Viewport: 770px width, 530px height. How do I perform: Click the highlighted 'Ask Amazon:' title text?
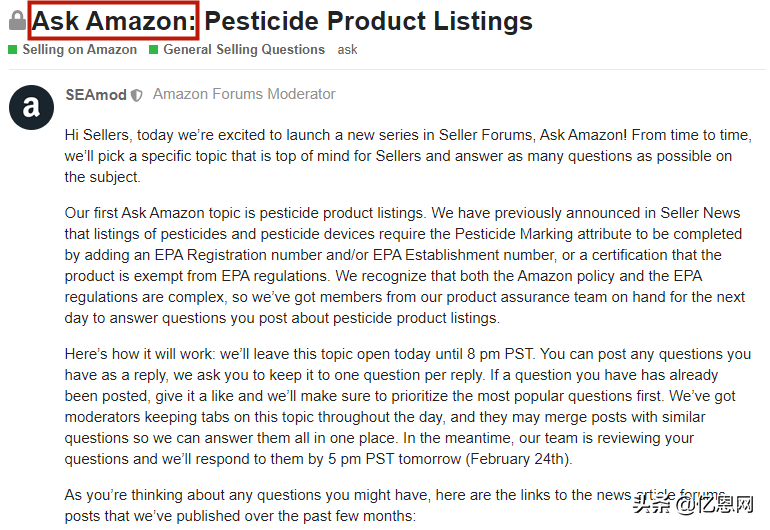pos(114,21)
